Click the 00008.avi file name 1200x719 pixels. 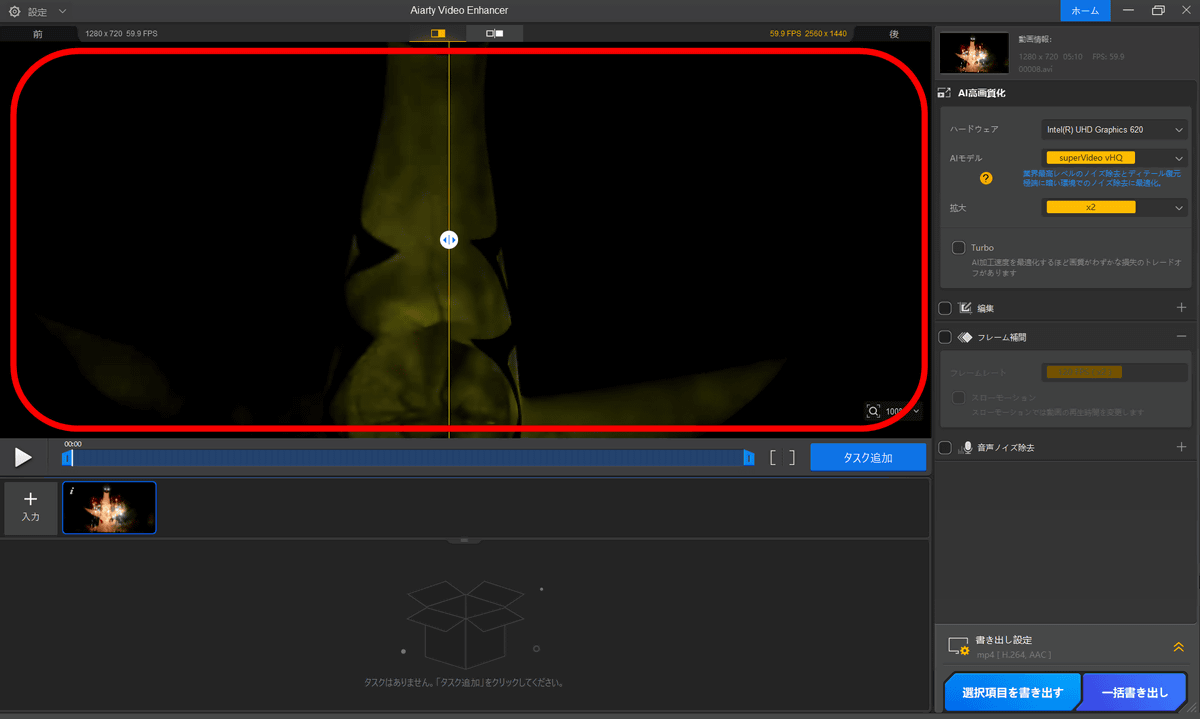1036,70
